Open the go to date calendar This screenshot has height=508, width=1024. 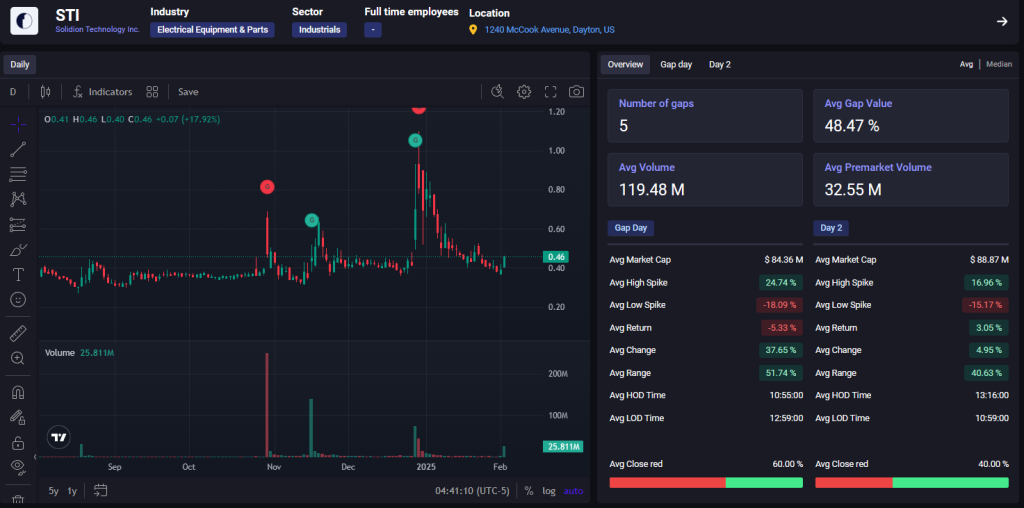pyautogui.click(x=100, y=491)
